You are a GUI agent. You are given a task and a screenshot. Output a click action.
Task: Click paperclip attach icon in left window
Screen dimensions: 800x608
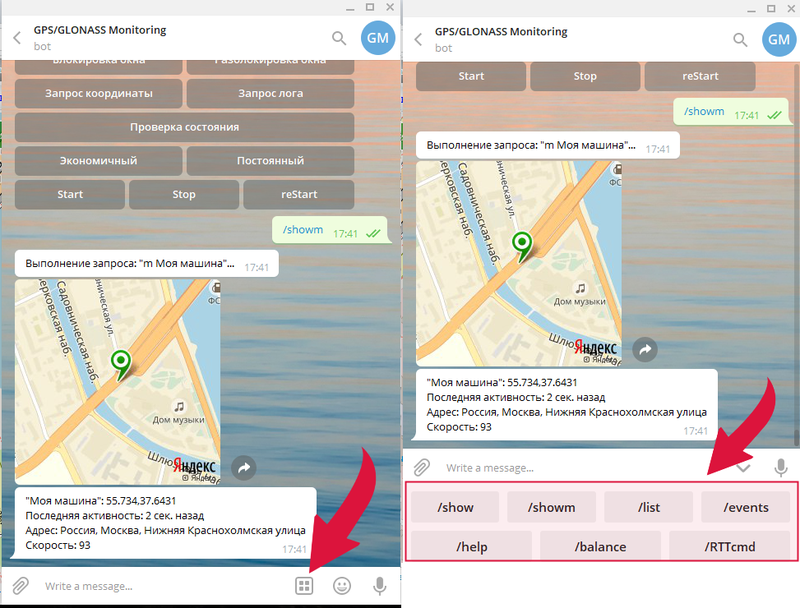click(20, 586)
